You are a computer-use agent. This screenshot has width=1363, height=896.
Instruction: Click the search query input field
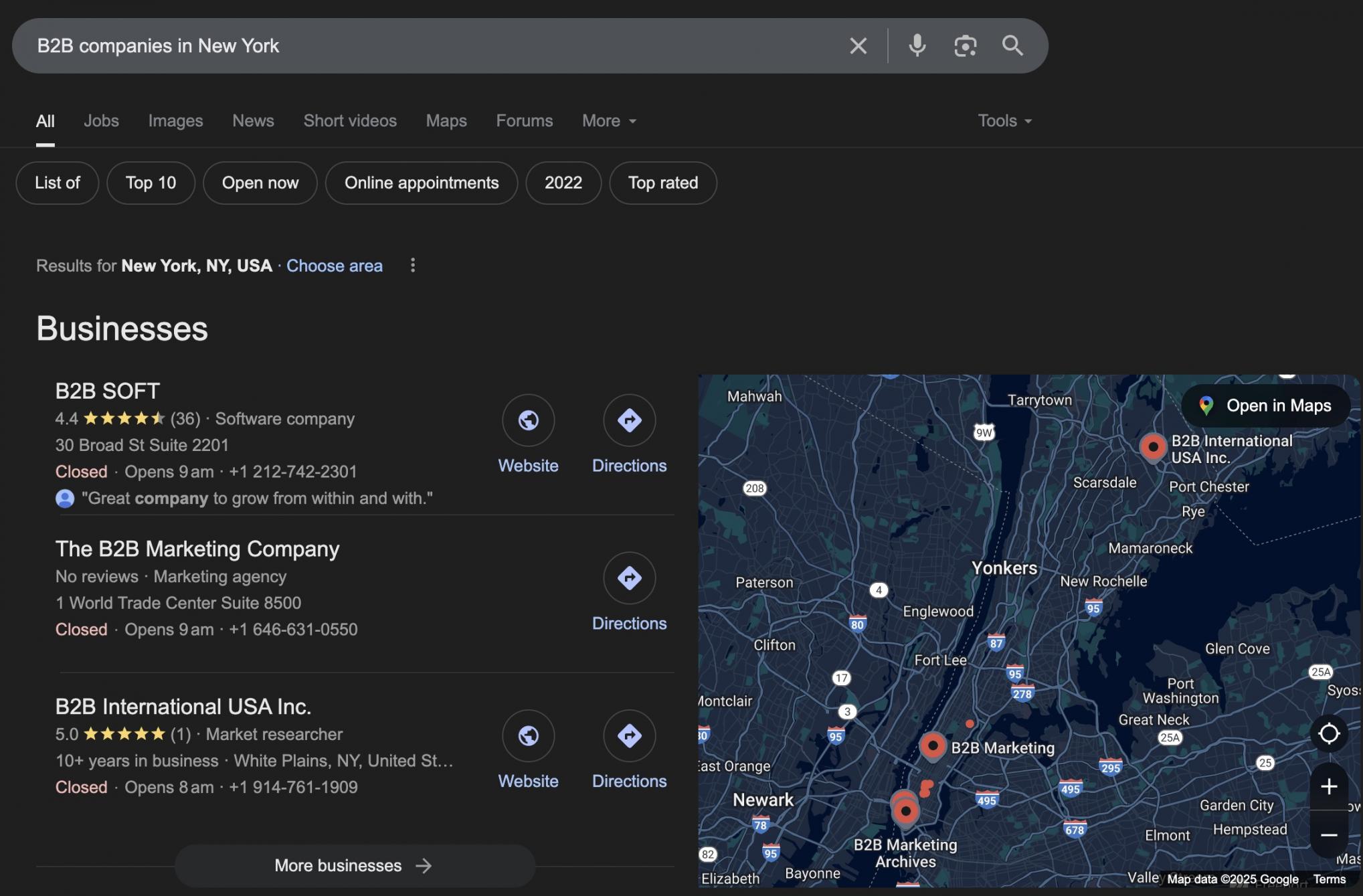[x=428, y=46]
